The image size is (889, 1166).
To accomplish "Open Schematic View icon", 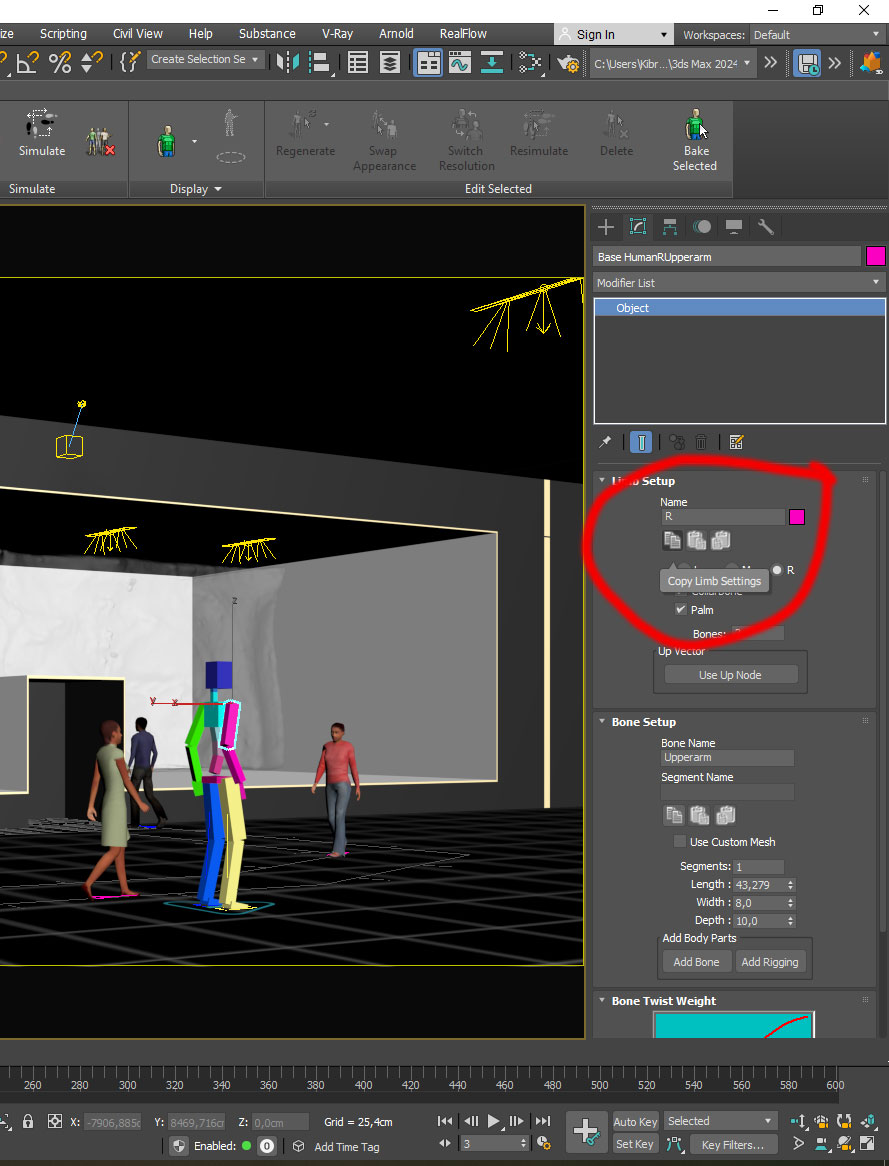I will tap(530, 62).
